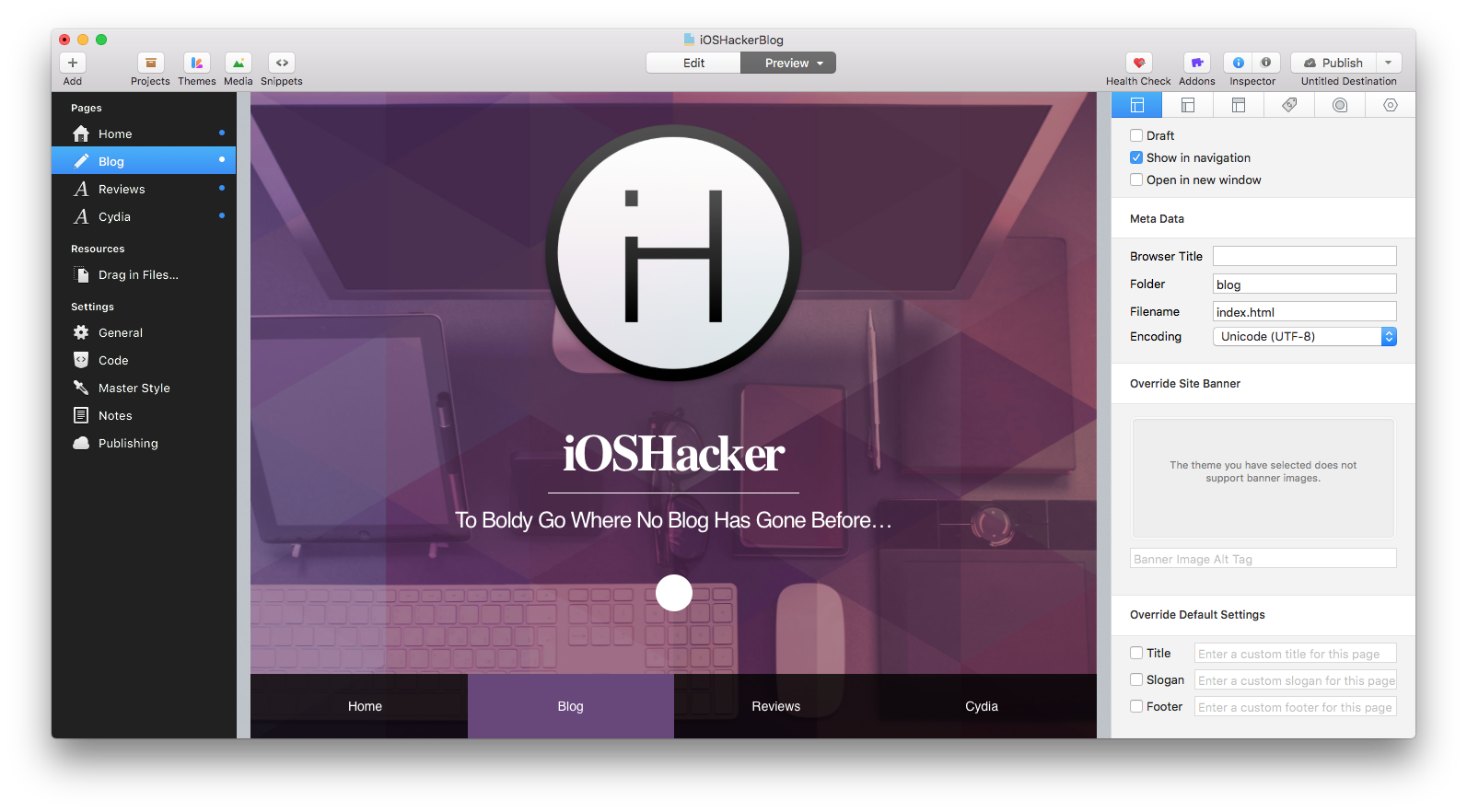Enable the Title override checkbox
This screenshot has width=1467, height=812.
click(x=1136, y=653)
